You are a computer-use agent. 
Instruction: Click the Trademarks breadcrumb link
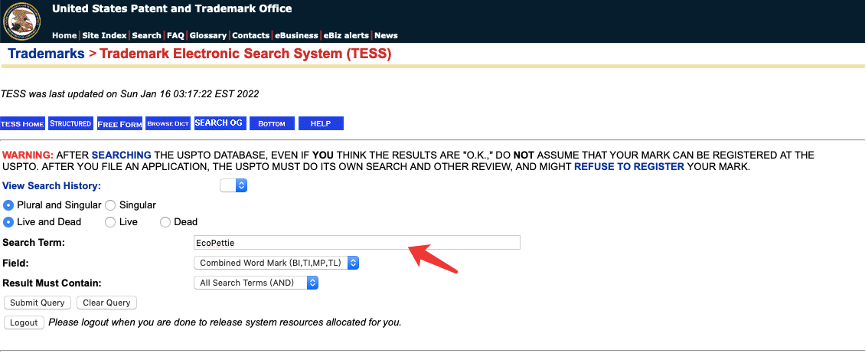[46, 54]
